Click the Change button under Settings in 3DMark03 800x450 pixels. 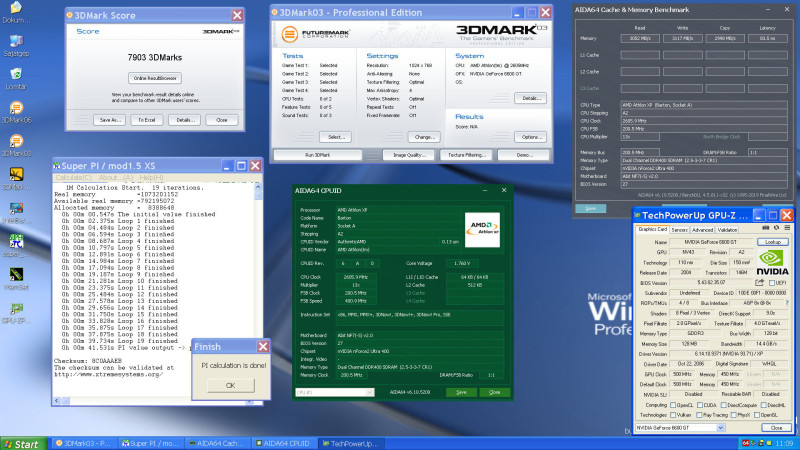[x=424, y=137]
